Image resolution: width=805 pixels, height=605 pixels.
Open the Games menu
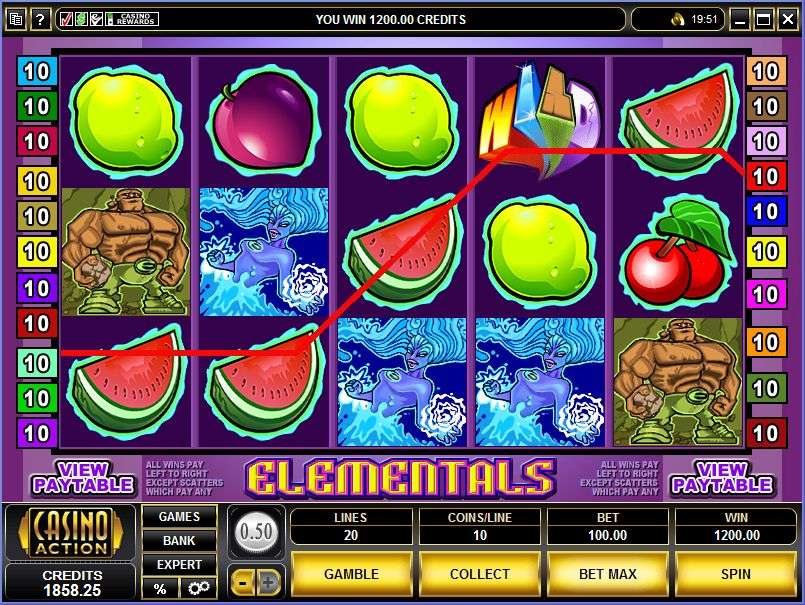point(179,517)
